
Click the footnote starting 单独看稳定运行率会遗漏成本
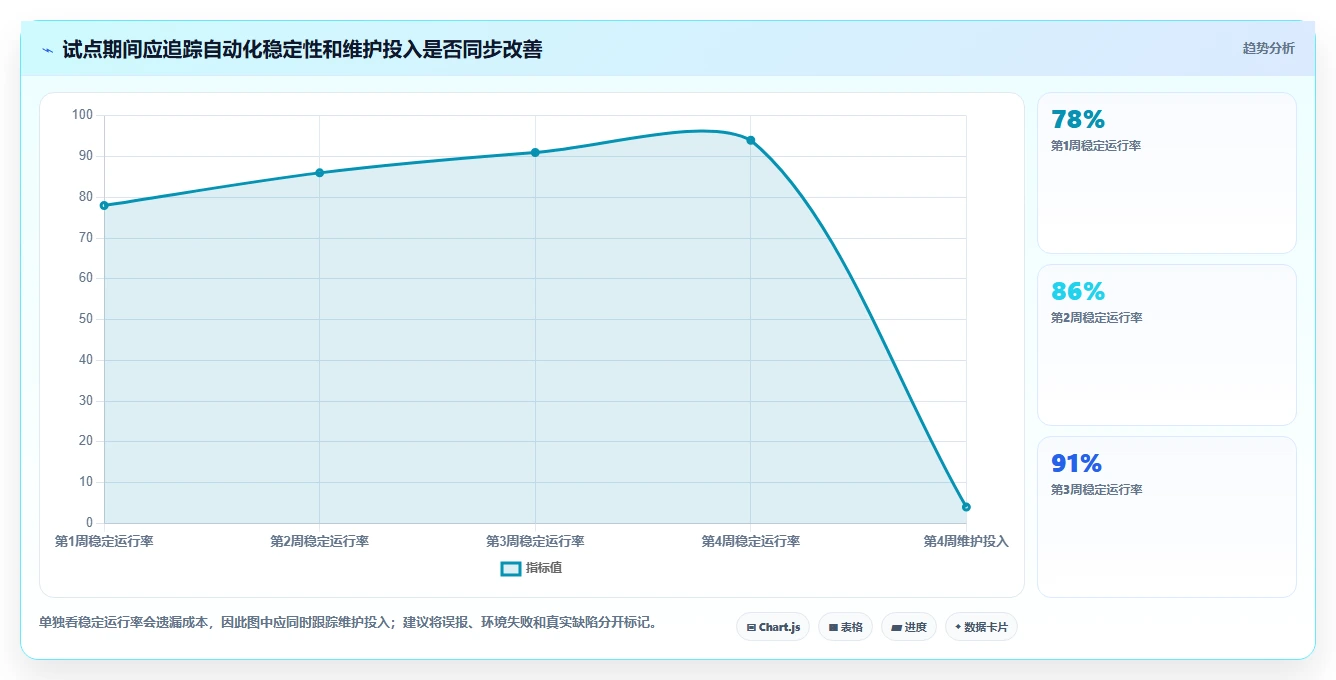point(348,622)
